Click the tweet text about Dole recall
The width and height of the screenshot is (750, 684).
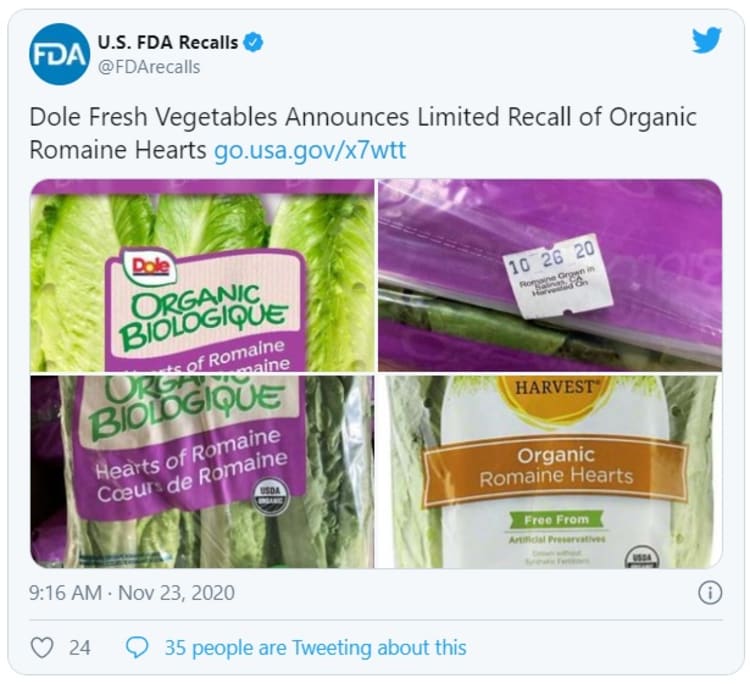(363, 133)
